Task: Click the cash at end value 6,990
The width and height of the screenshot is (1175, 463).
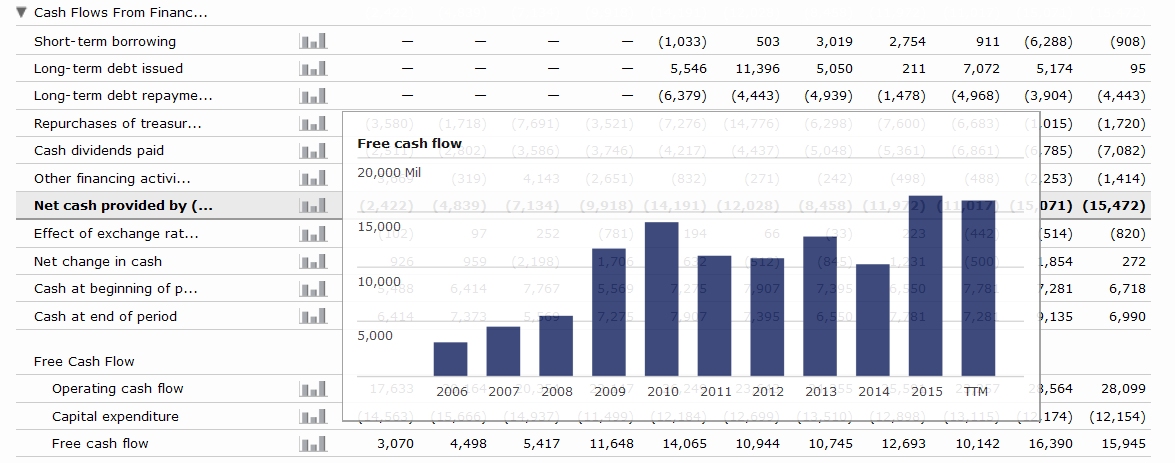Action: [1127, 316]
